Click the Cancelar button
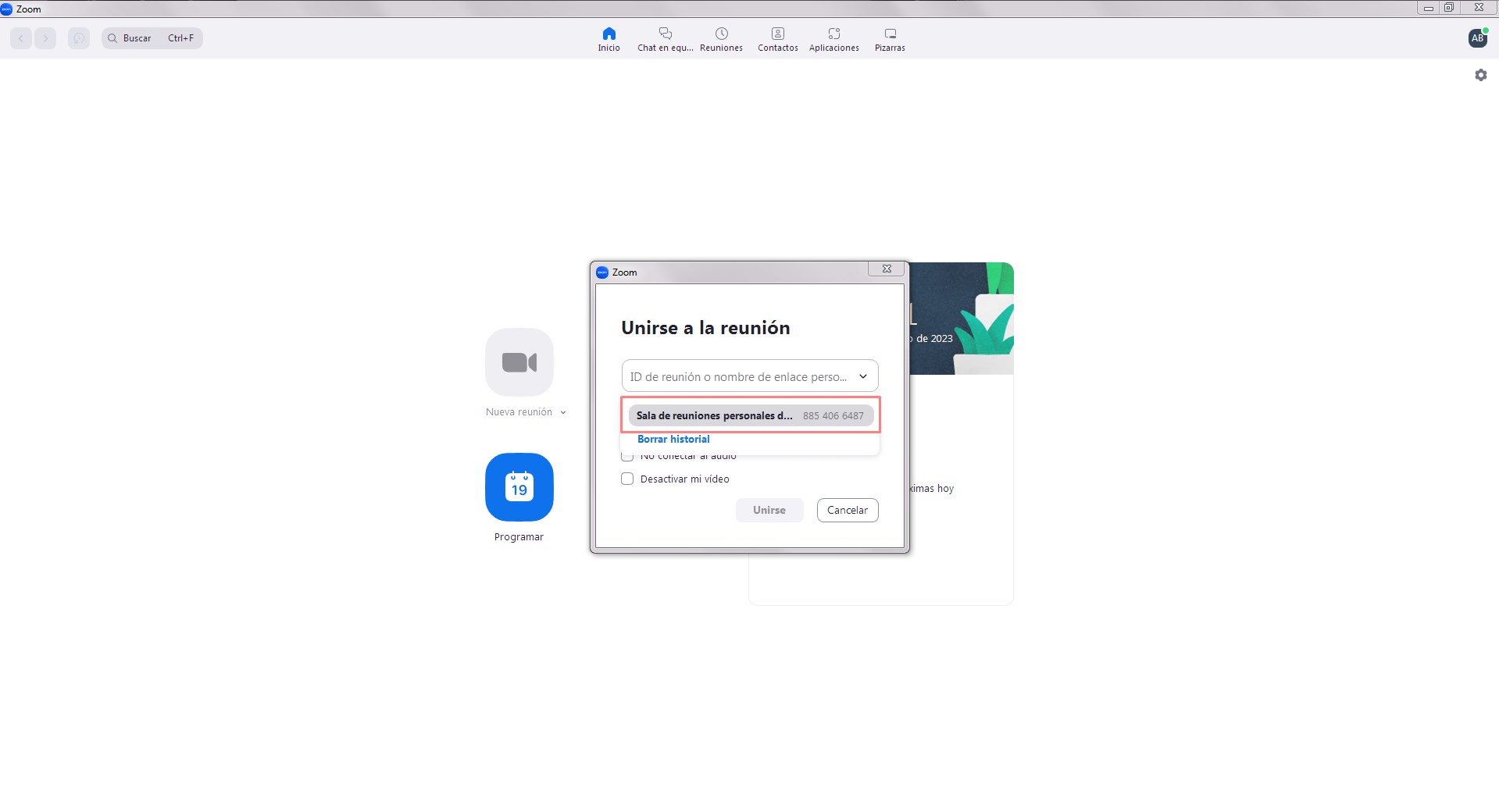Viewport: 1499px width, 812px height. click(848, 510)
